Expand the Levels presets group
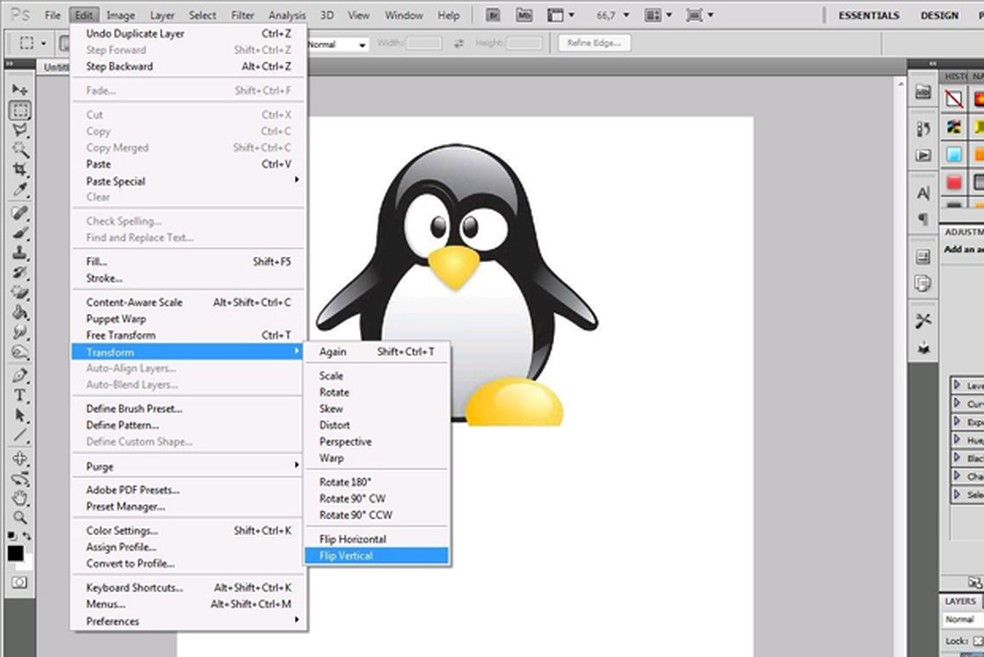 pos(957,386)
